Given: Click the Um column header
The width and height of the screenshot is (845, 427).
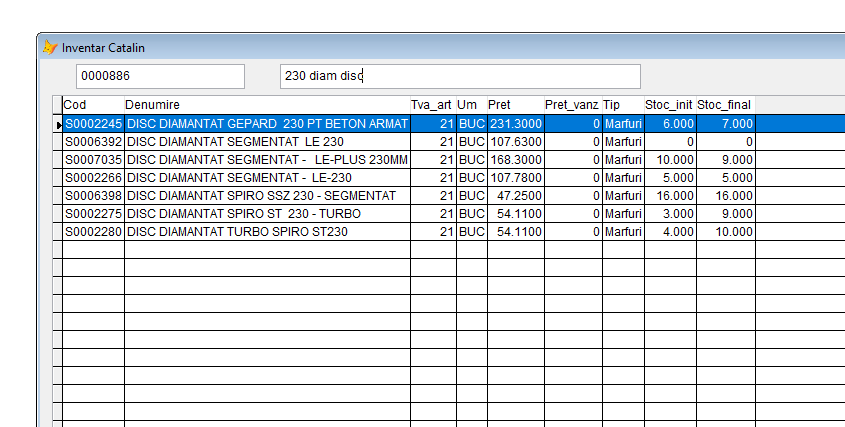Looking at the screenshot, I should coord(472,105).
